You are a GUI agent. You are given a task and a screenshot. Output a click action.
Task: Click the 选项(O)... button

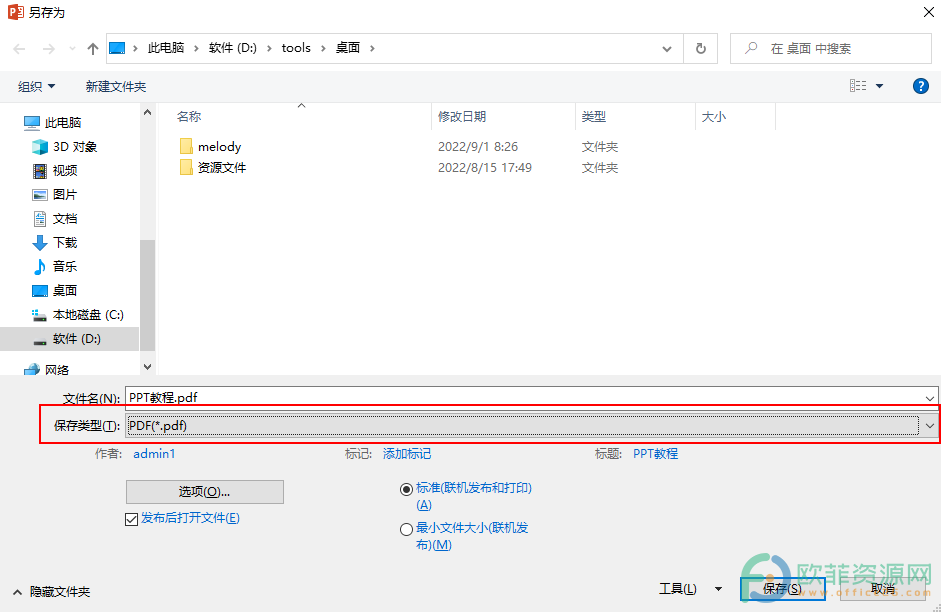[205, 492]
